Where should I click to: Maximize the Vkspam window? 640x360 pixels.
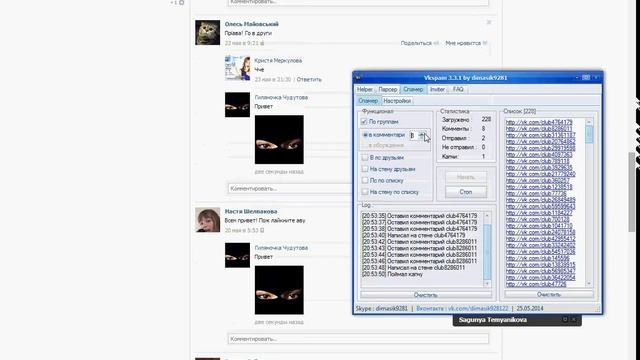[x=586, y=78]
